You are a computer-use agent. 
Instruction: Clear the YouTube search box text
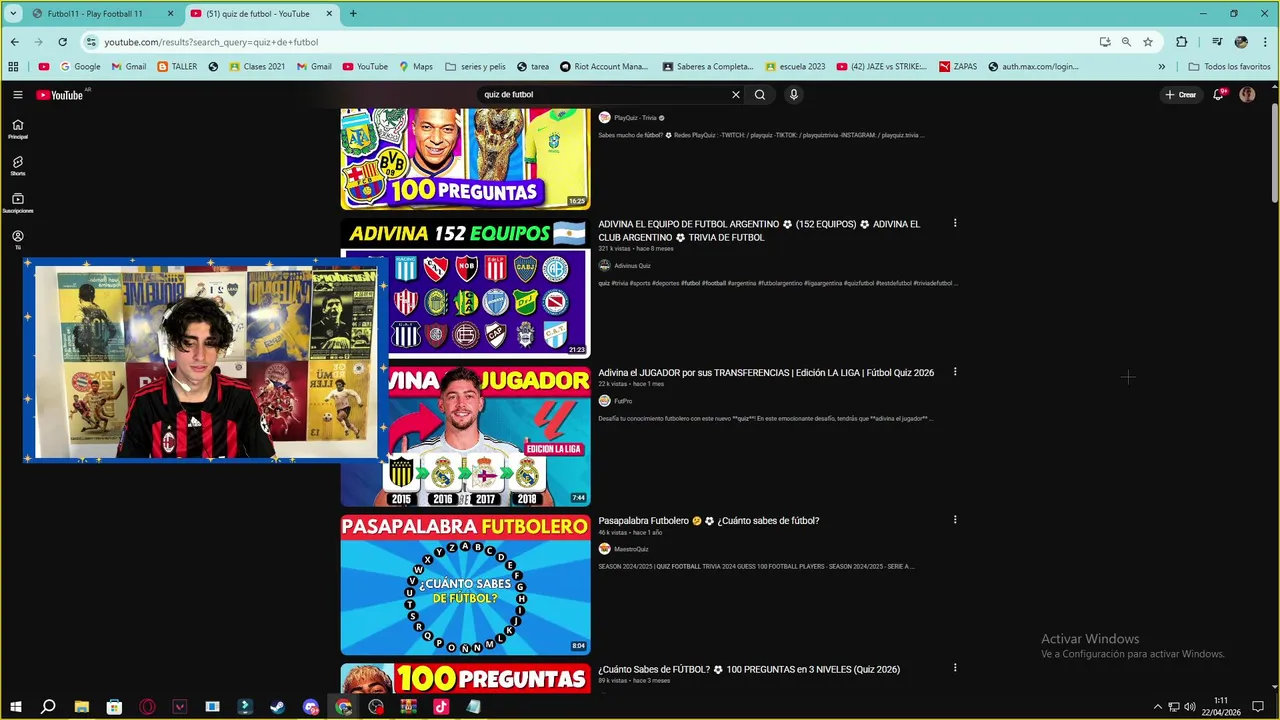(x=736, y=95)
